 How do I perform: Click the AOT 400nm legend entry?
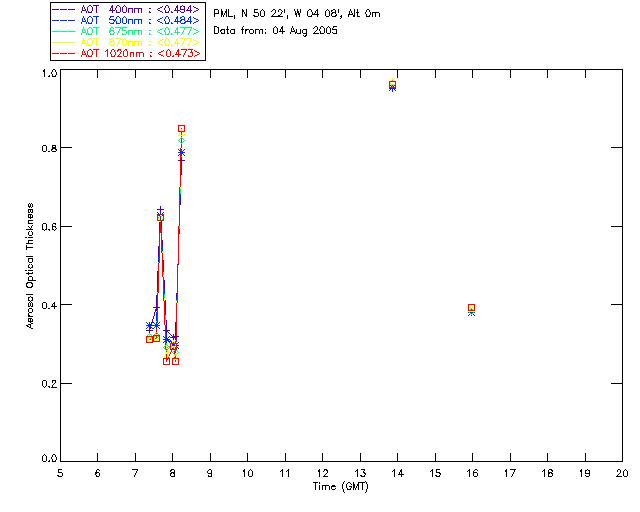[x=126, y=9]
